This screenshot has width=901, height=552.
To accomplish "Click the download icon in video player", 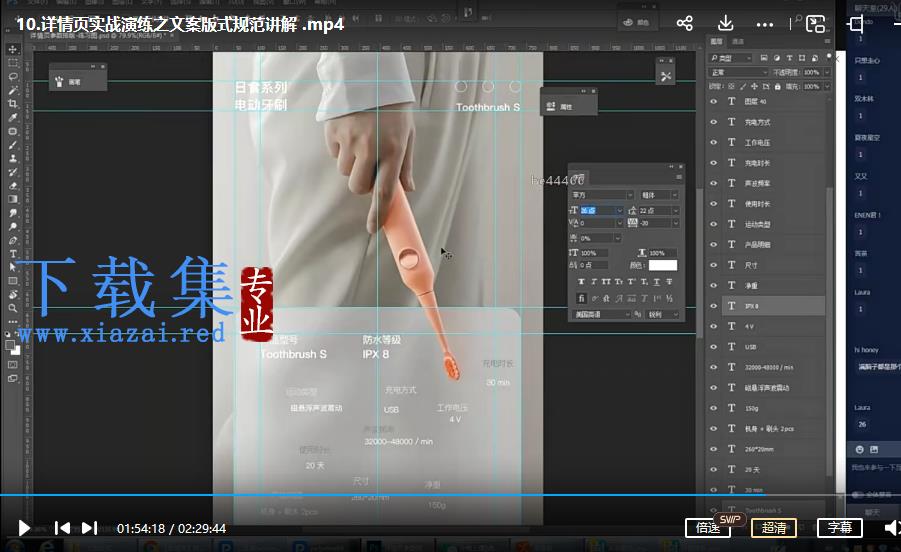I will pos(726,24).
